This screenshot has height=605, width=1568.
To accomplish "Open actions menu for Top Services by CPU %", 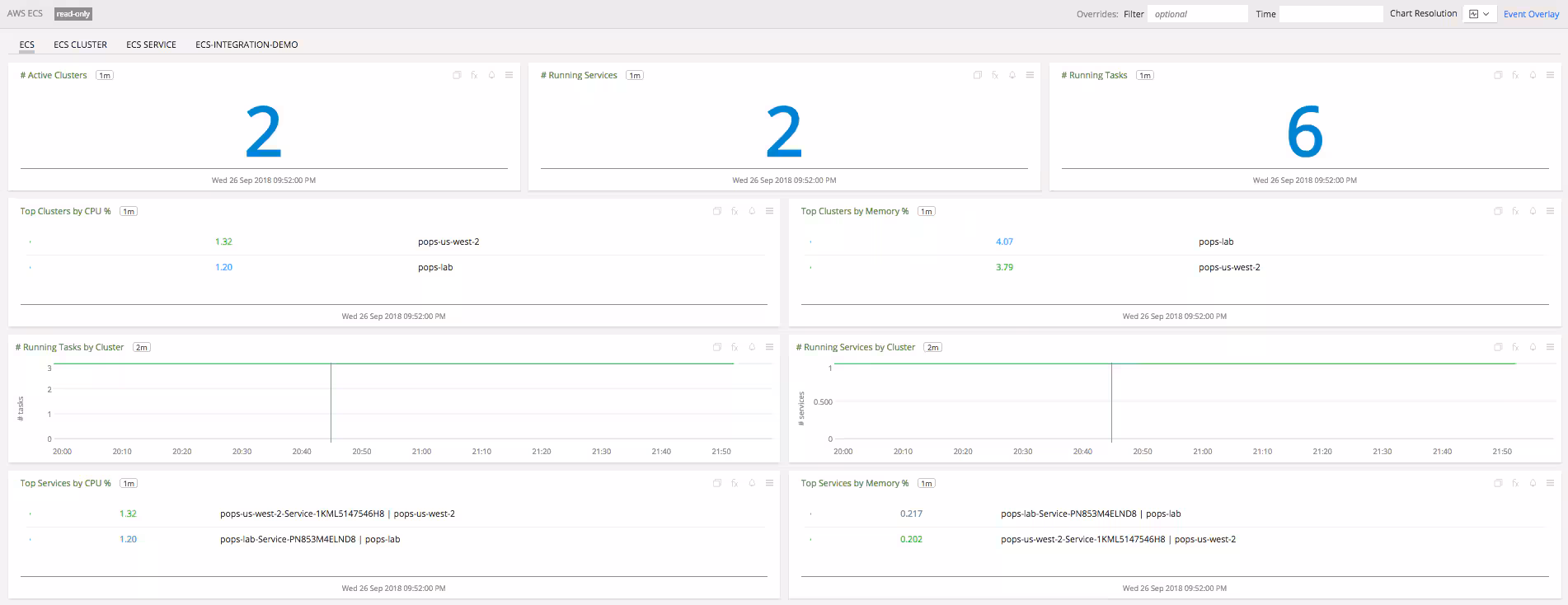I will pos(769,483).
